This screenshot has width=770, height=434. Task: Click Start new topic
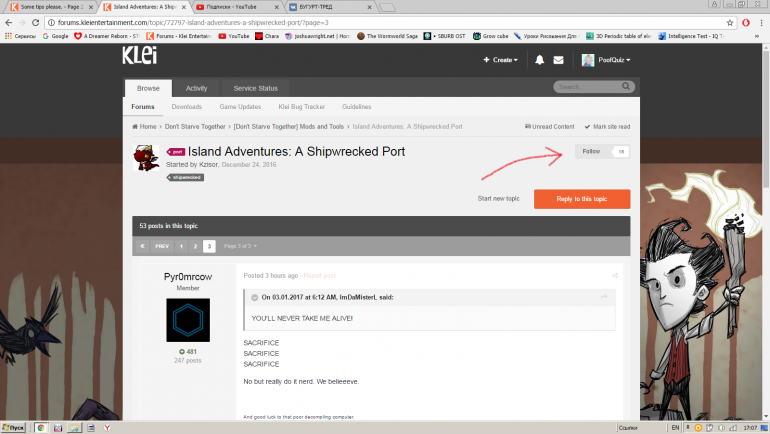click(x=498, y=198)
